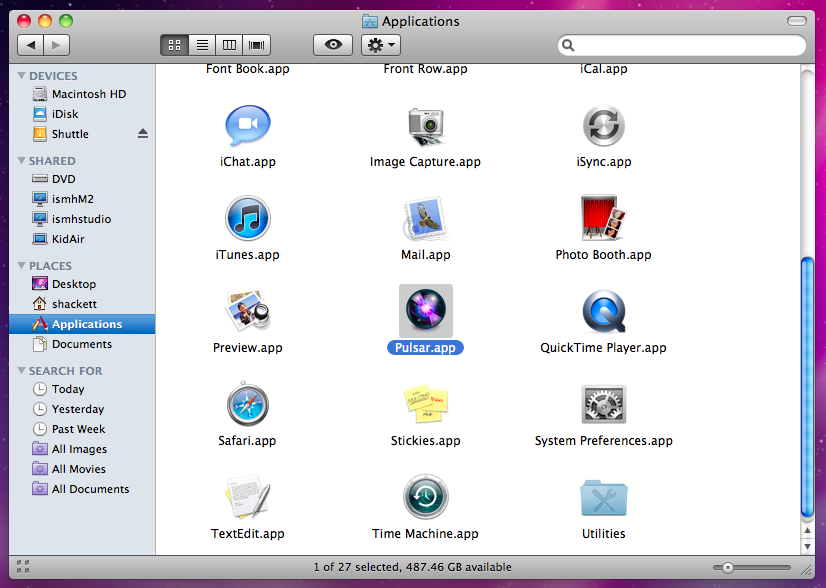Show files from Yesterday

(82, 409)
